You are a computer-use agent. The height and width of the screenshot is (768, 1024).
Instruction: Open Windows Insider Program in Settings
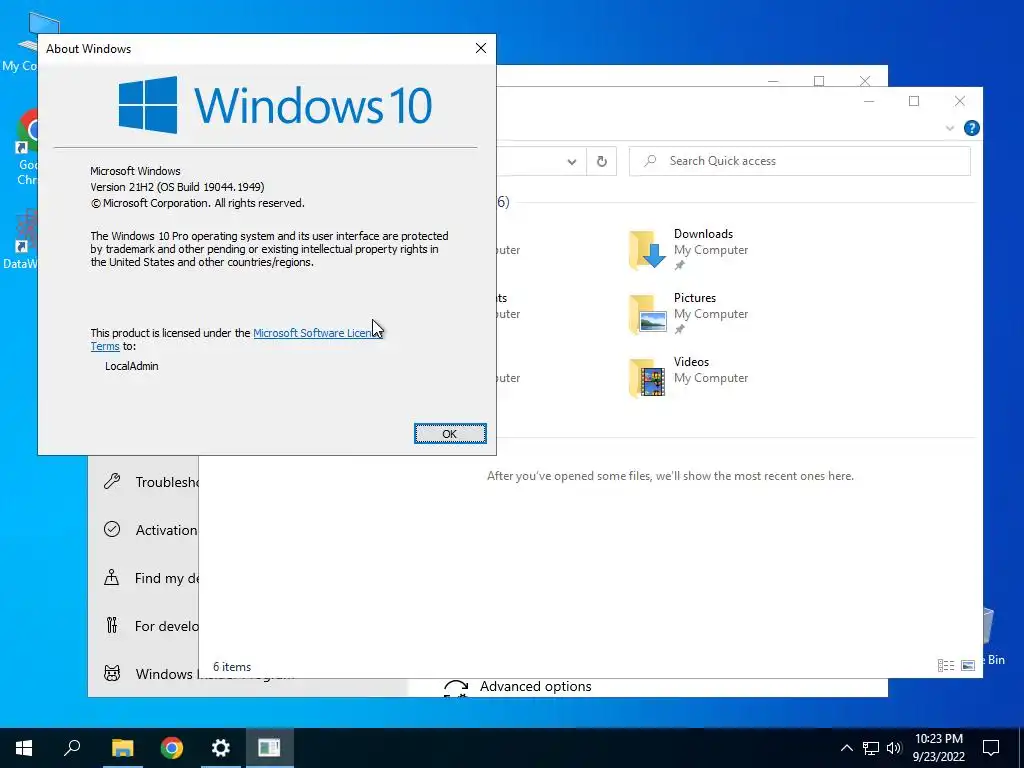[x=144, y=673]
